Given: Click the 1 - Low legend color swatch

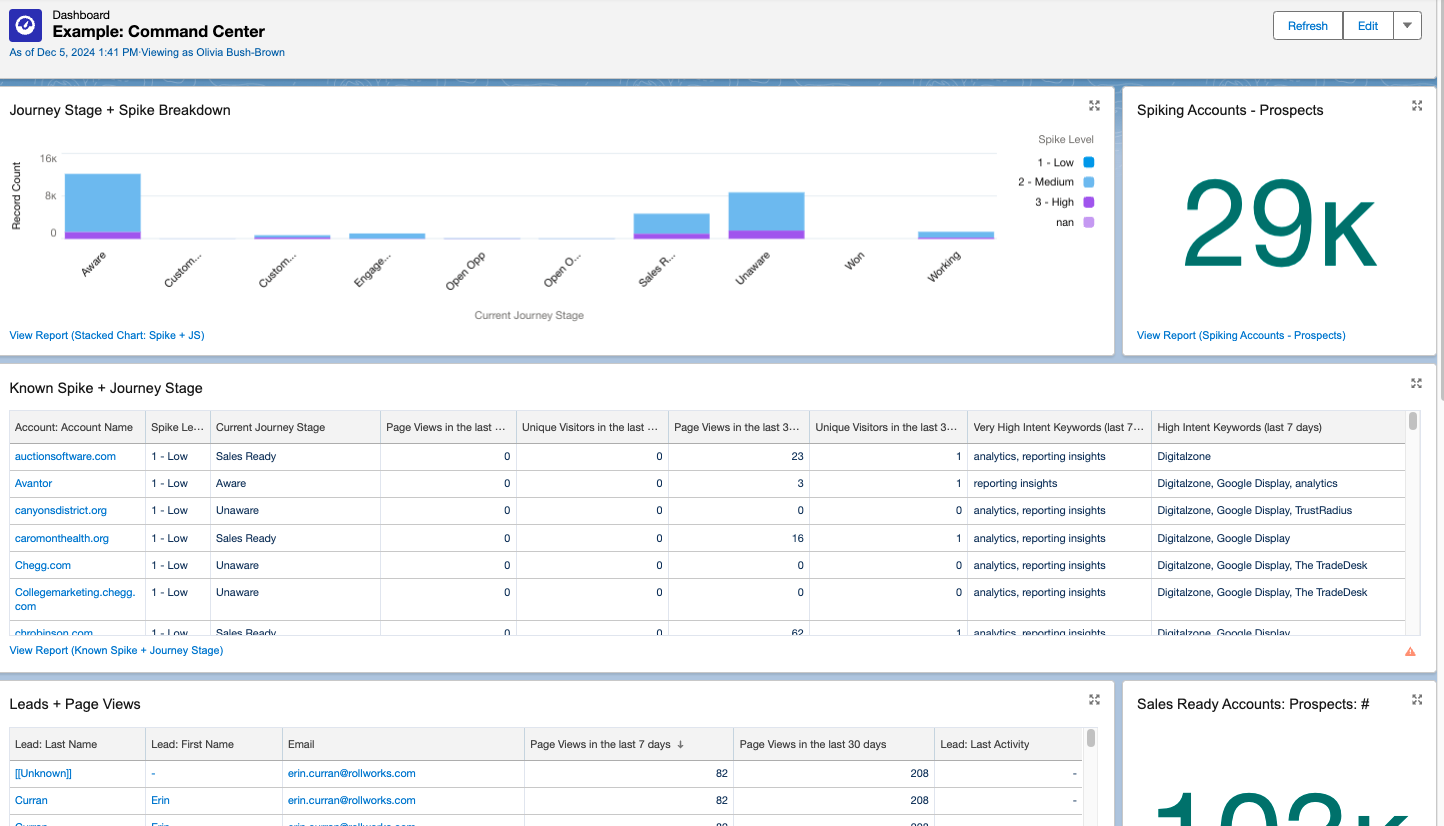Looking at the screenshot, I should point(1088,162).
